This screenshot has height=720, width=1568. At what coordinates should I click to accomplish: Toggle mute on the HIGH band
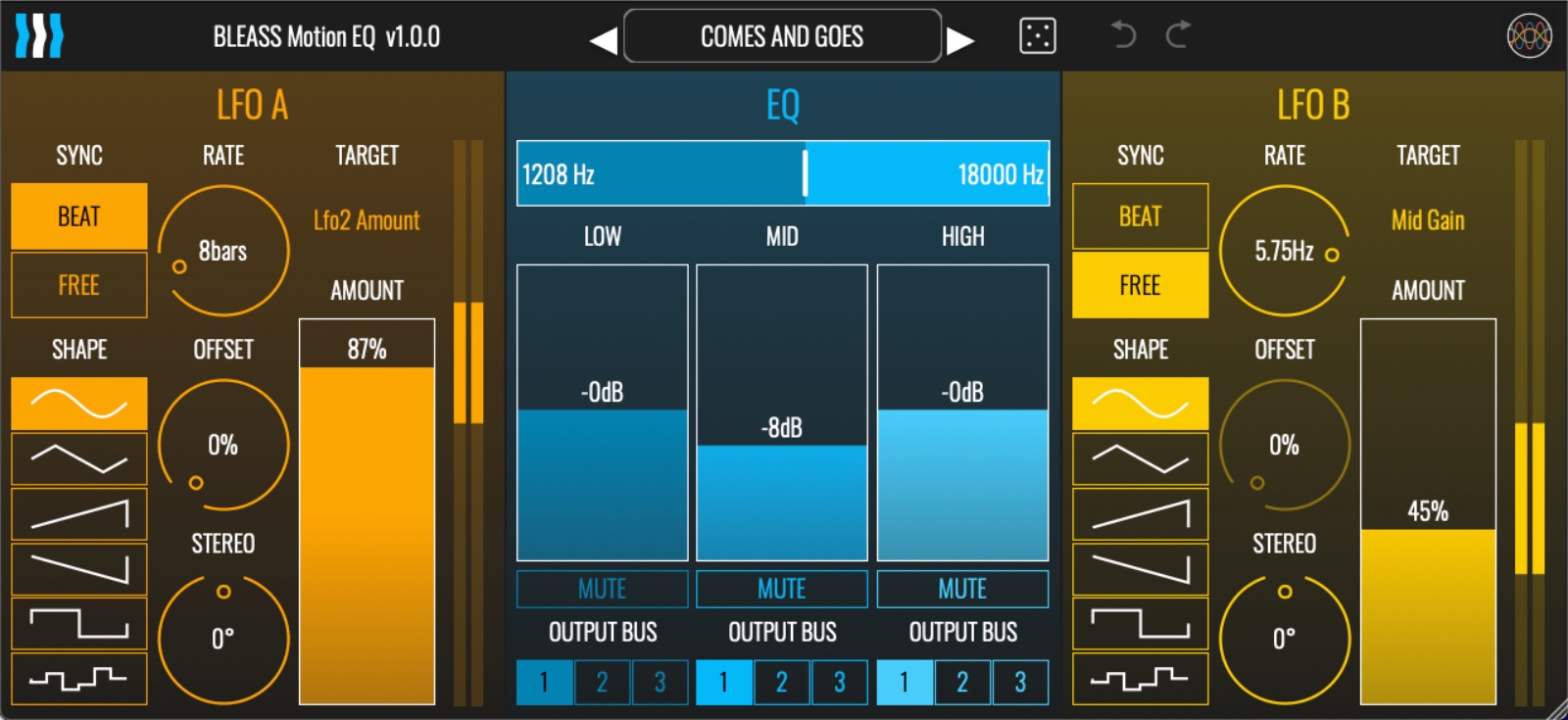click(962, 589)
